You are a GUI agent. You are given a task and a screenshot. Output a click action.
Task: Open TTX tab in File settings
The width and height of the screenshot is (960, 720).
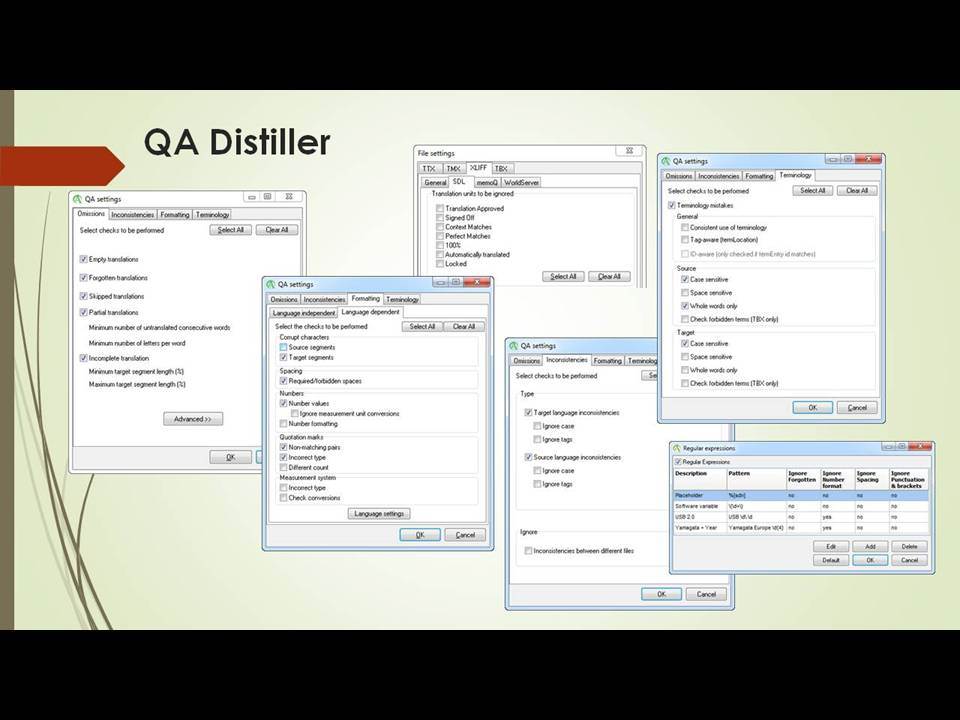tap(429, 168)
